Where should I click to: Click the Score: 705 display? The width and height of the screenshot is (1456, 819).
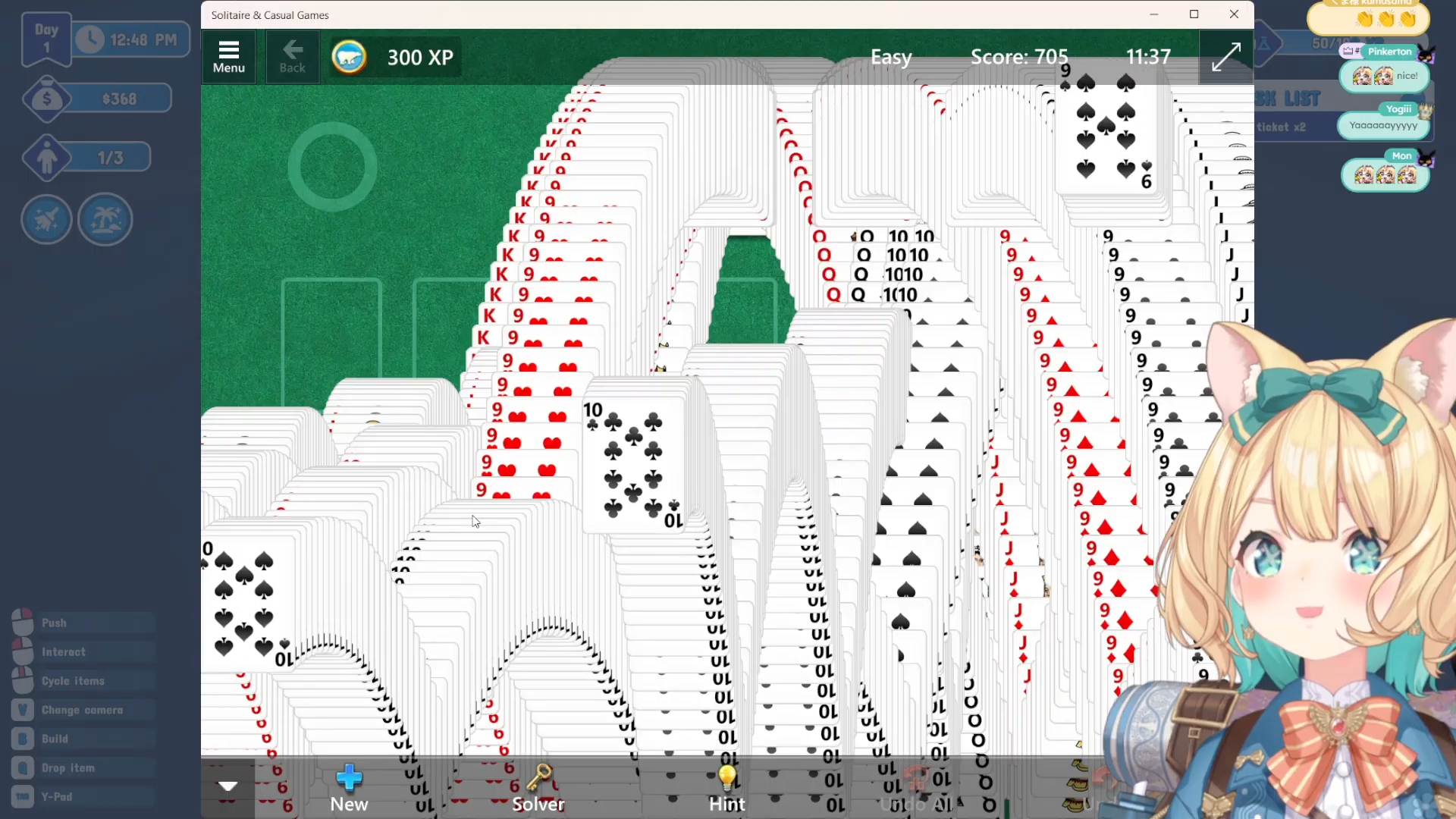(1019, 57)
